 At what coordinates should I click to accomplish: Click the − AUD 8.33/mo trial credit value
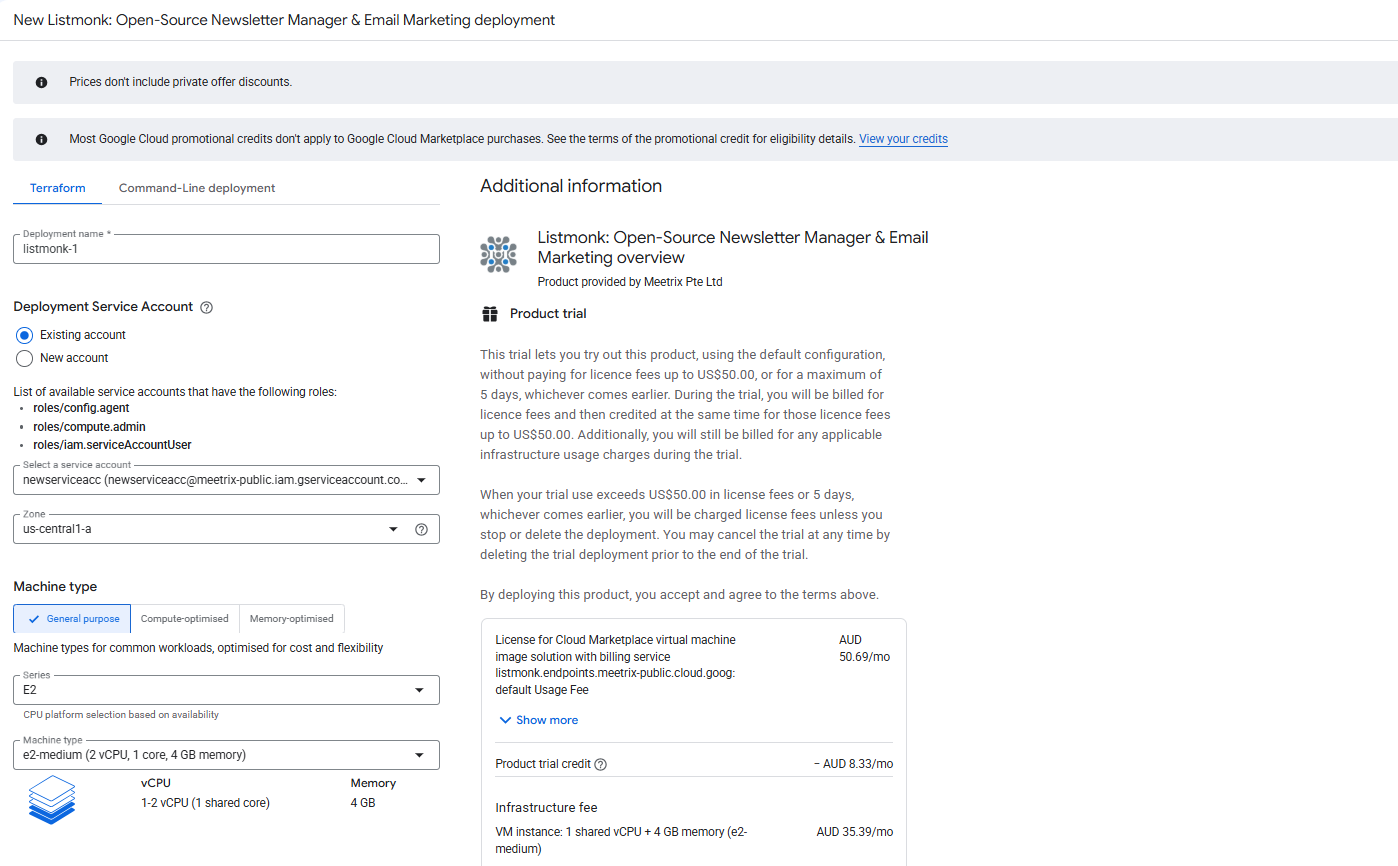[x=854, y=764]
